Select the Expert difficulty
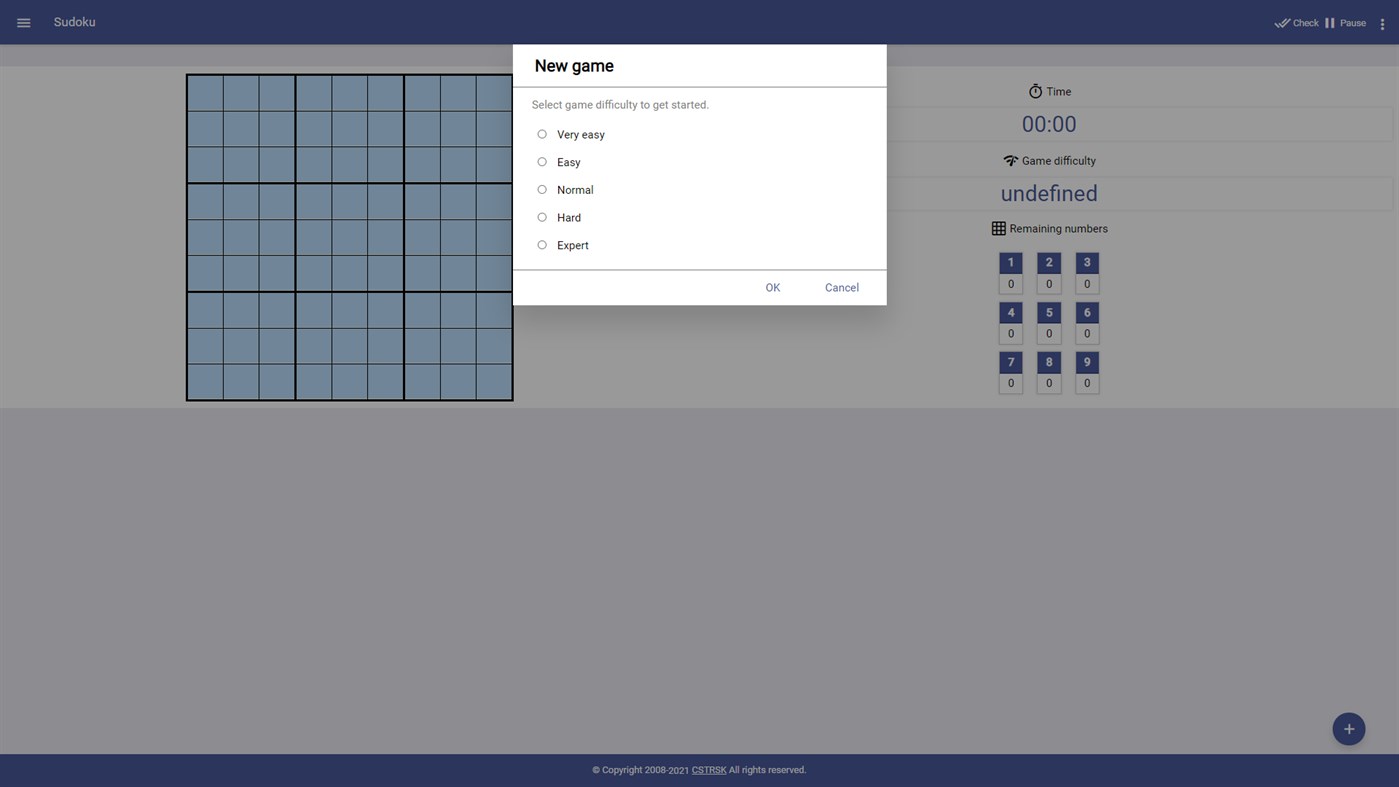This screenshot has height=787, width=1399. click(x=541, y=244)
